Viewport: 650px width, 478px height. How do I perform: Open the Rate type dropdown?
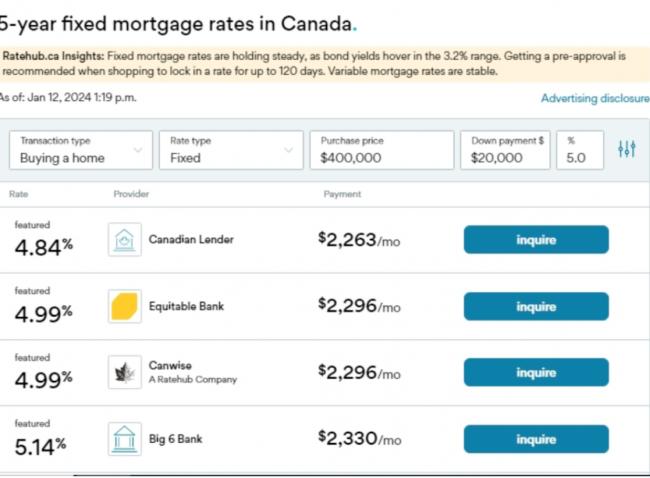(x=228, y=150)
